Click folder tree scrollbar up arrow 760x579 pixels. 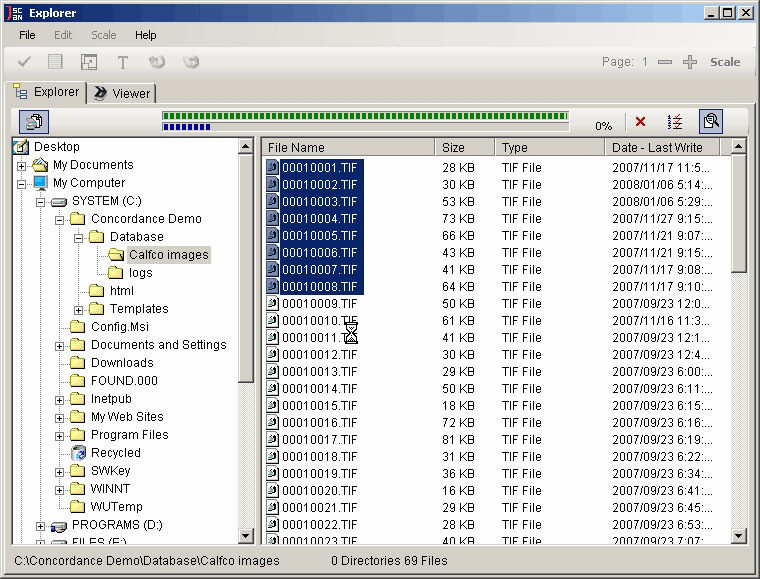tap(246, 146)
